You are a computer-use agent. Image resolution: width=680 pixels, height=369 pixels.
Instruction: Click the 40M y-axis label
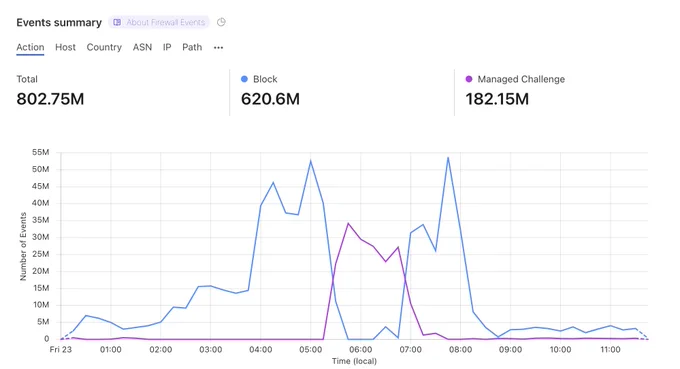coord(40,203)
